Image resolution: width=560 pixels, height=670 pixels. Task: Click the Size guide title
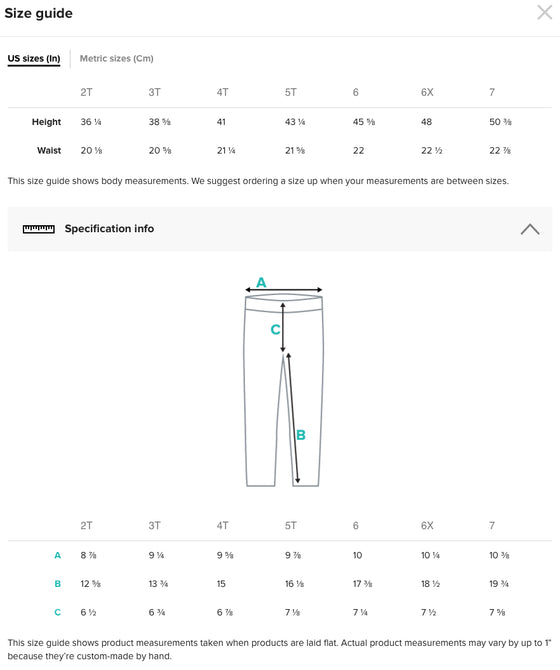tap(38, 13)
